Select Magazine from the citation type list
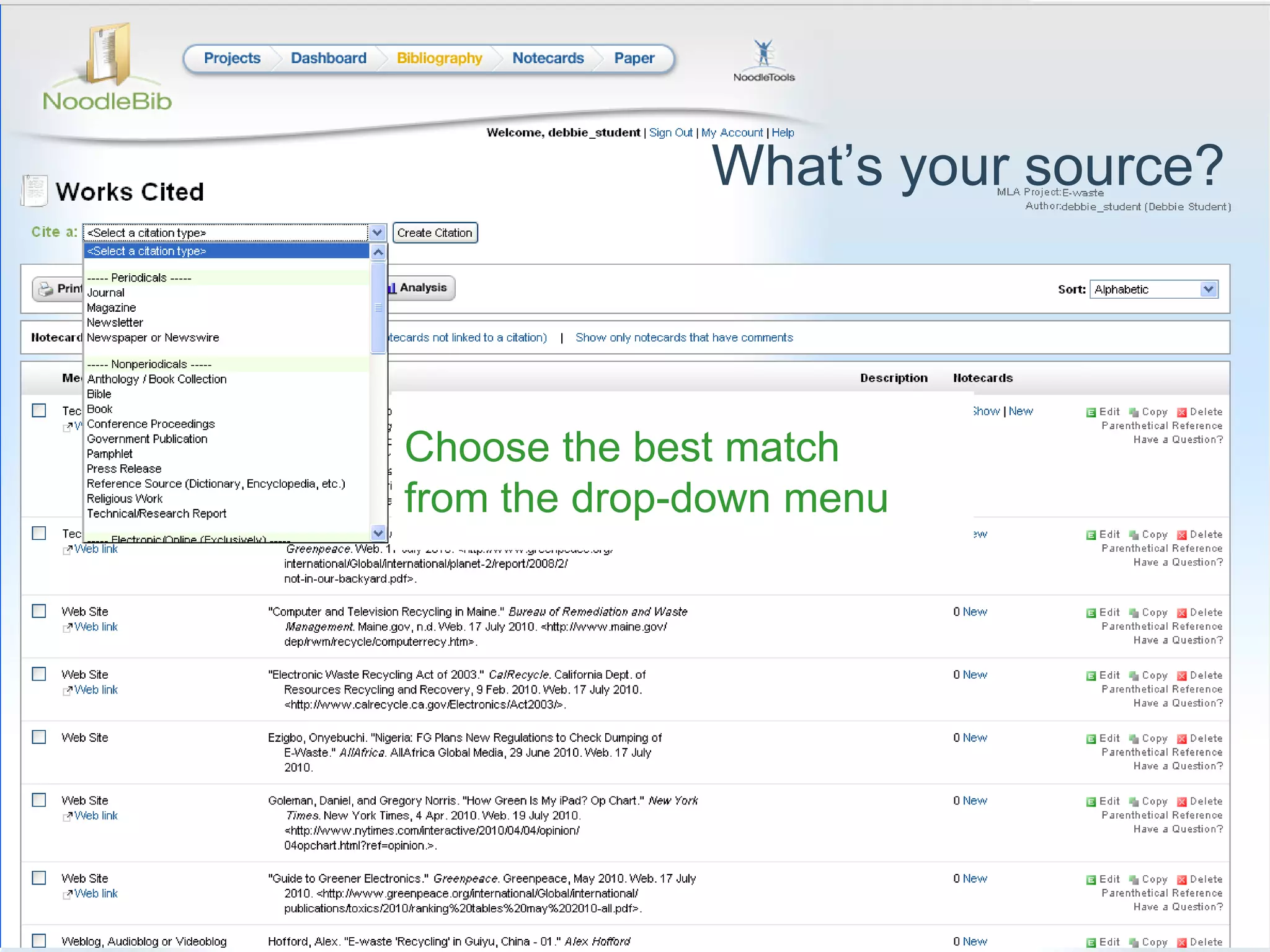Image resolution: width=1270 pixels, height=952 pixels. point(111,307)
